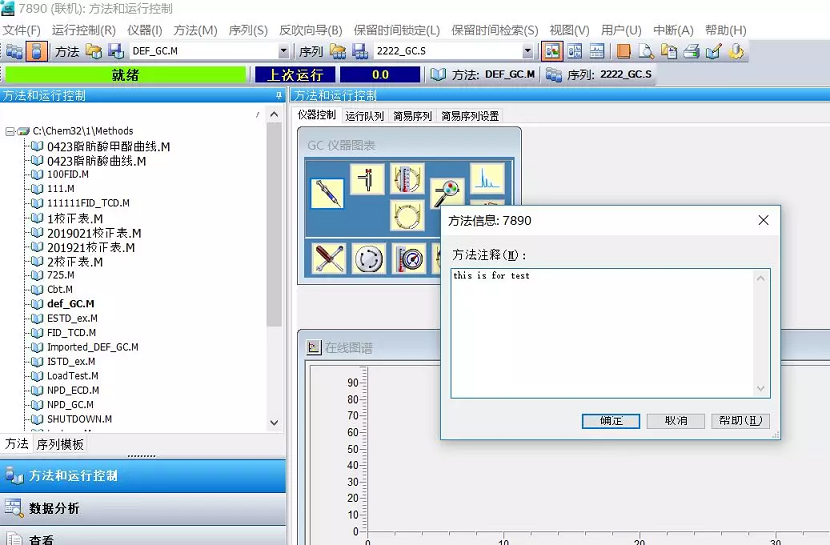The image size is (830, 545).
Task: Click the save sequence disk icon
Action: (x=360, y=51)
